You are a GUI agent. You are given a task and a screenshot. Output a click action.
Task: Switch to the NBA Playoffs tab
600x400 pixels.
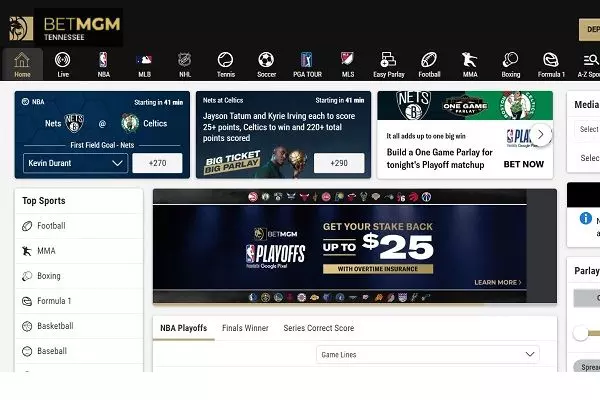184,328
